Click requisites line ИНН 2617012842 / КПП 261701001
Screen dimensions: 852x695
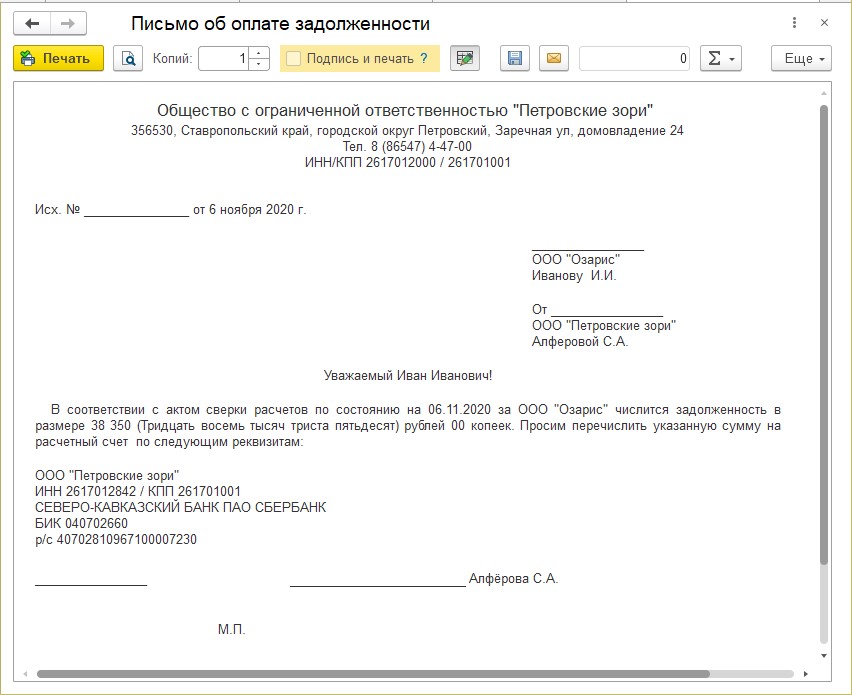138,492
